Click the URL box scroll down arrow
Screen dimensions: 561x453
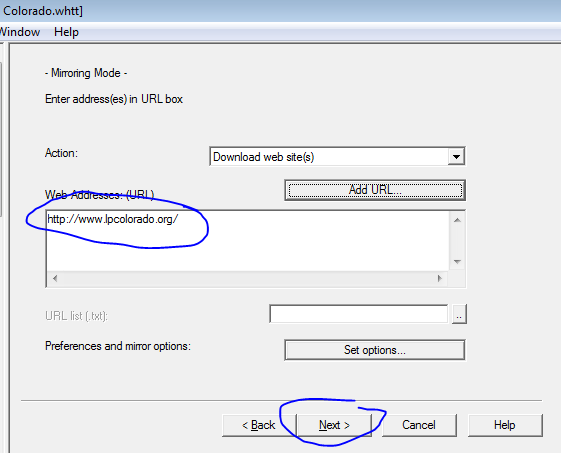457,262
